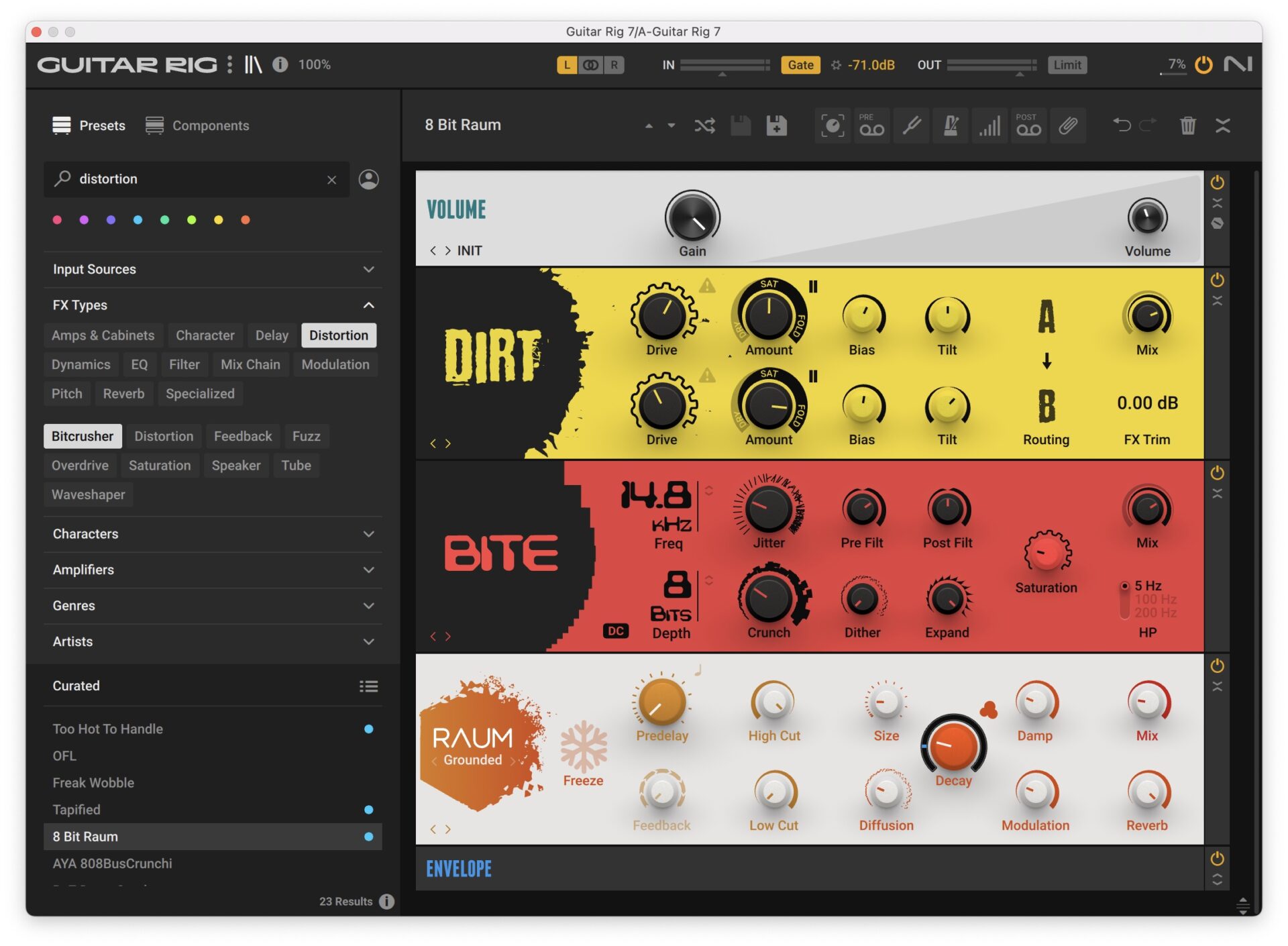
Task: Click the pink color filter dot
Action: click(57, 219)
